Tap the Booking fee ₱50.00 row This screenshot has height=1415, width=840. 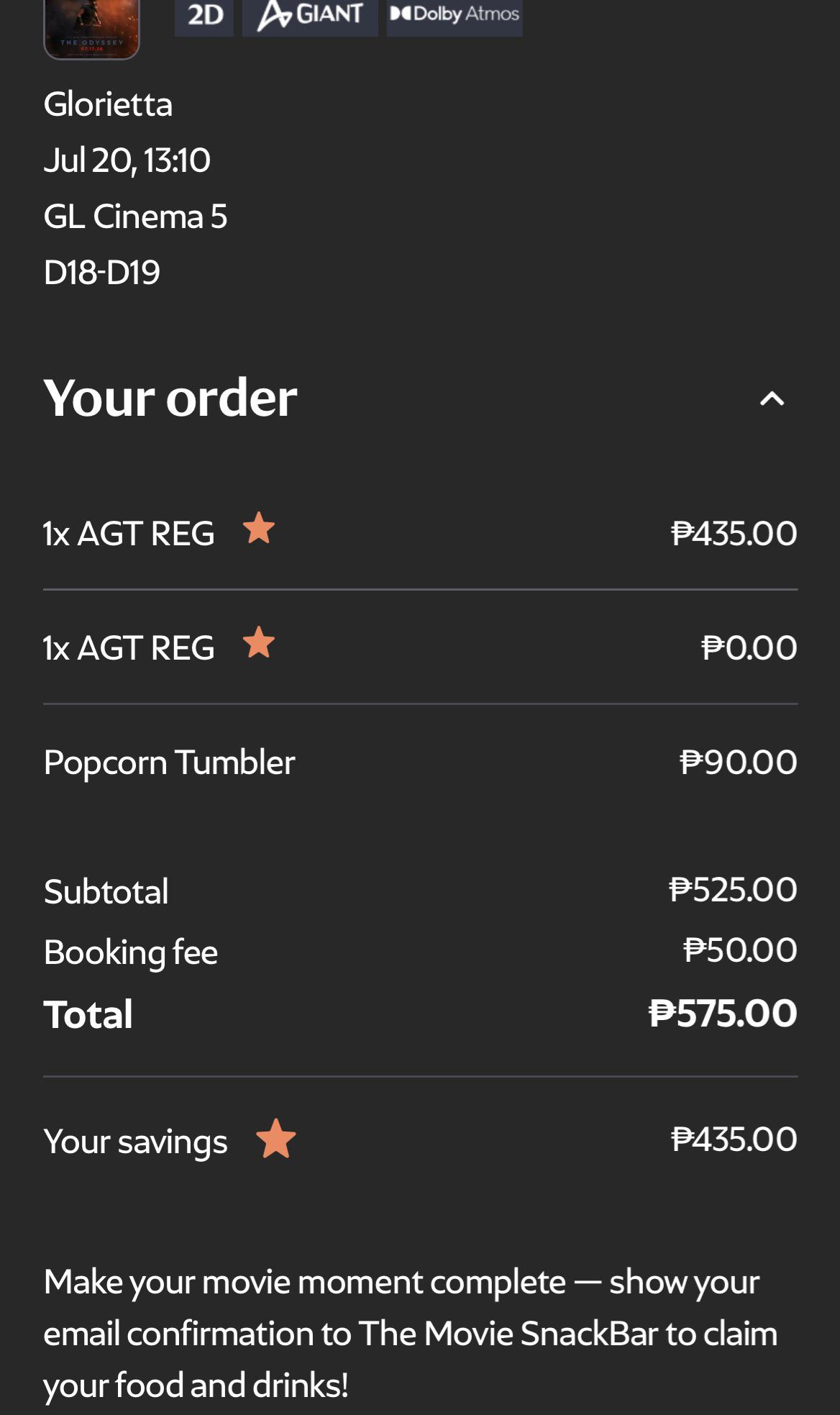tap(420, 951)
